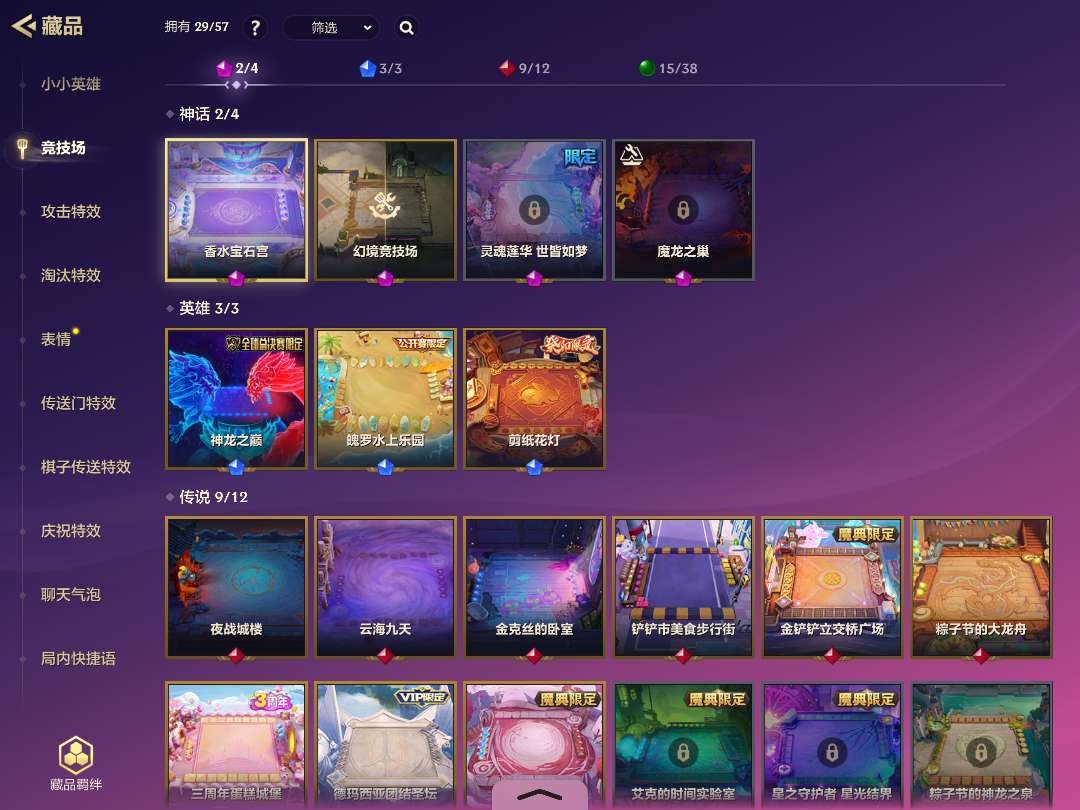Jump to red gem 9/12 rarity marker
Viewport: 1080px width, 810px height.
click(524, 68)
